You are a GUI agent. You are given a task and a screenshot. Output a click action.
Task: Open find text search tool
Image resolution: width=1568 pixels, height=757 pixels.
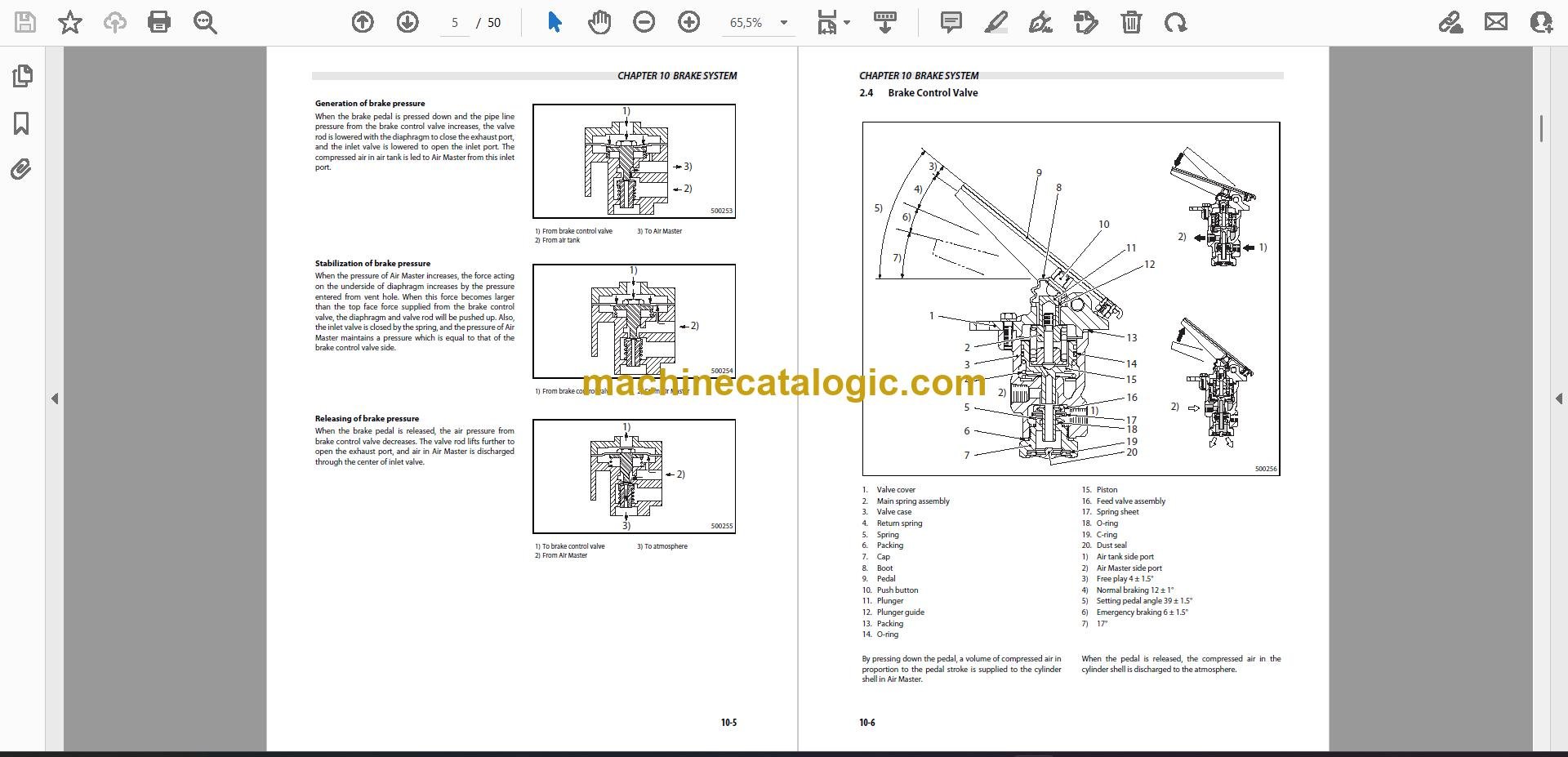(x=205, y=22)
